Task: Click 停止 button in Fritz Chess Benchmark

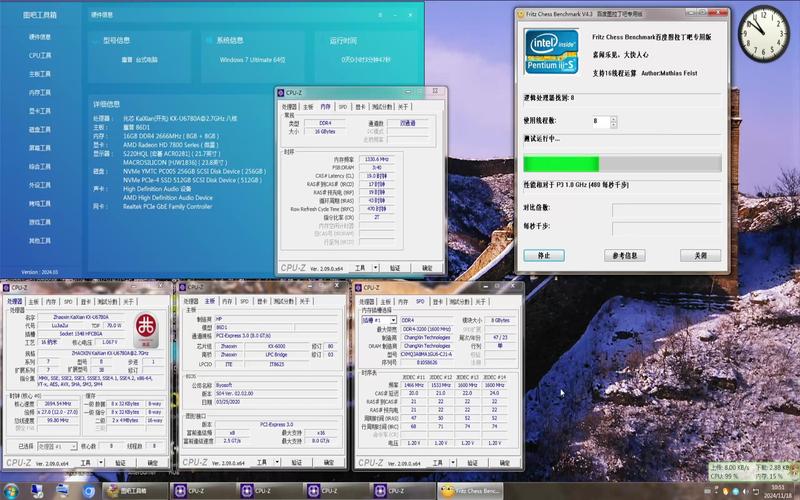Action: point(544,255)
